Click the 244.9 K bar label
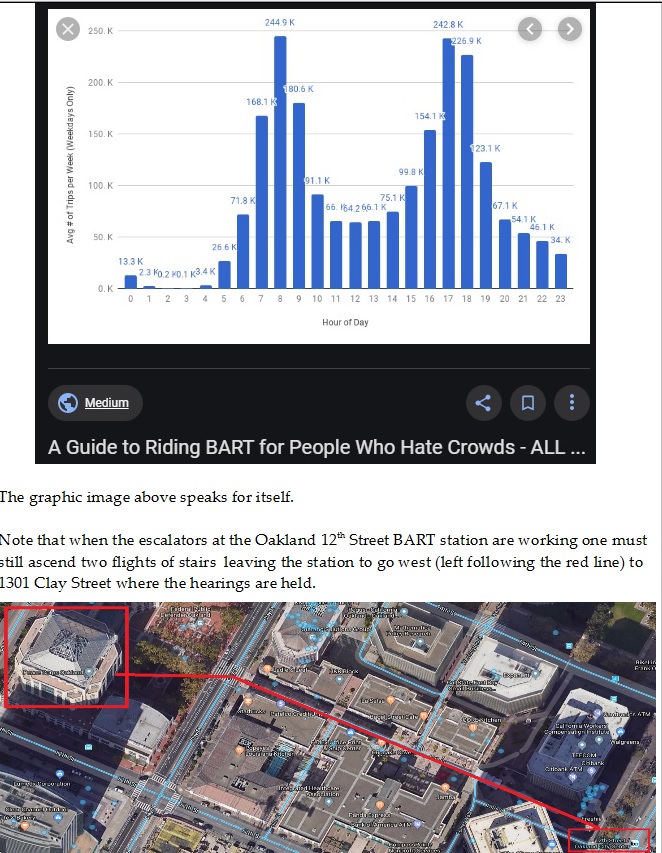This screenshot has width=662, height=853. coord(280,22)
